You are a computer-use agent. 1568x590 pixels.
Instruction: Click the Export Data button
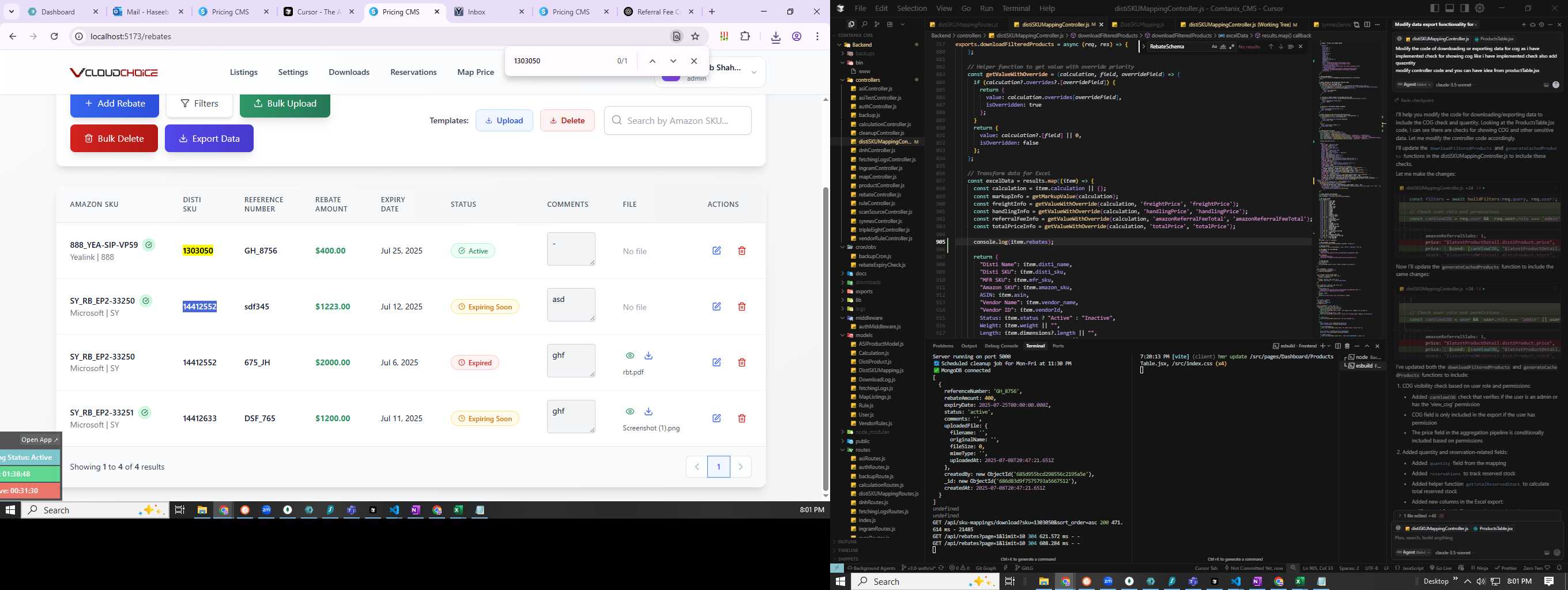(x=209, y=139)
